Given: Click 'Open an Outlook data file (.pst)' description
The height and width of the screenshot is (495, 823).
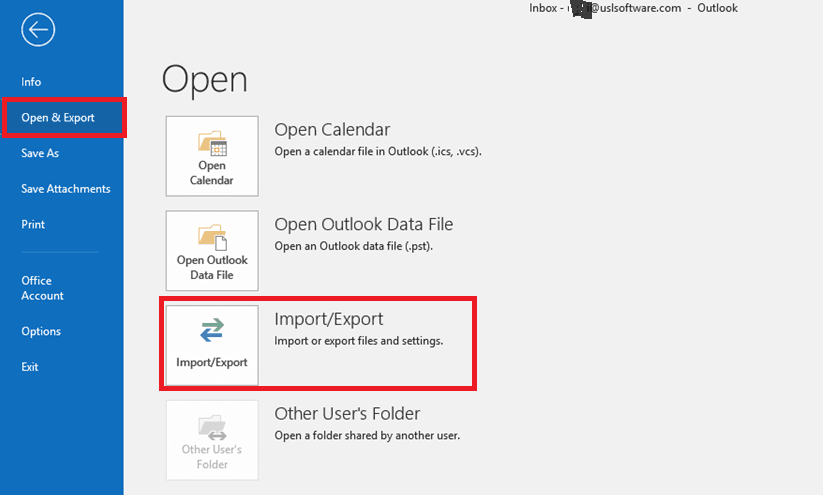Looking at the screenshot, I should (x=354, y=246).
